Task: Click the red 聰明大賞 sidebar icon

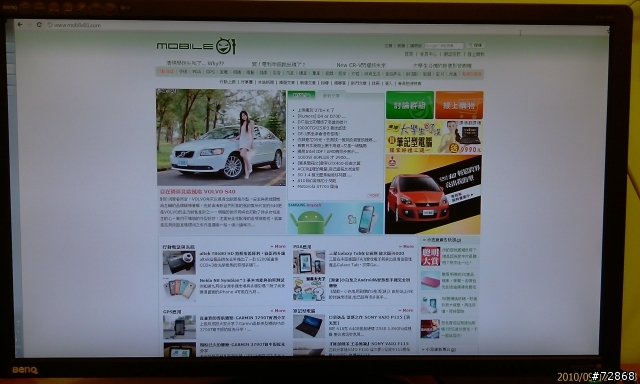Action: pyautogui.click(x=430, y=256)
